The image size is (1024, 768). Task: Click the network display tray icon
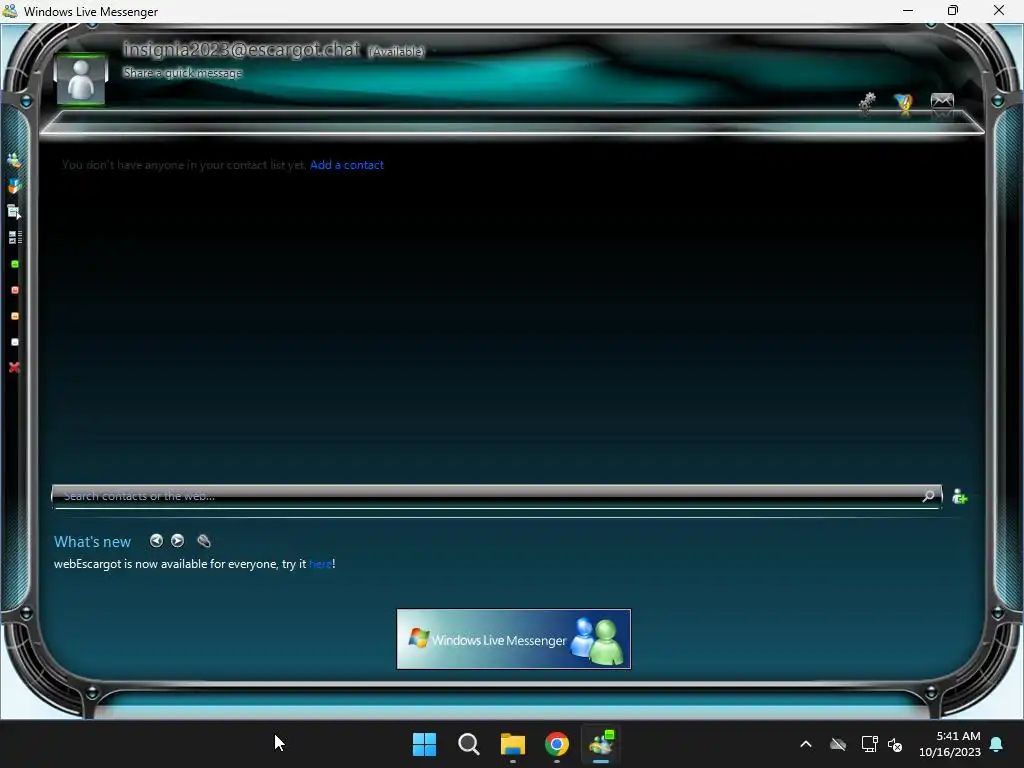point(869,744)
